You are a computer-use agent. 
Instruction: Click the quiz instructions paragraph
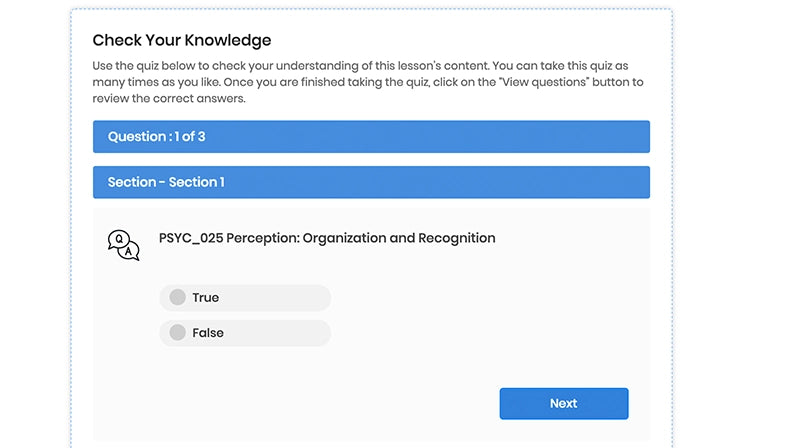(x=368, y=82)
